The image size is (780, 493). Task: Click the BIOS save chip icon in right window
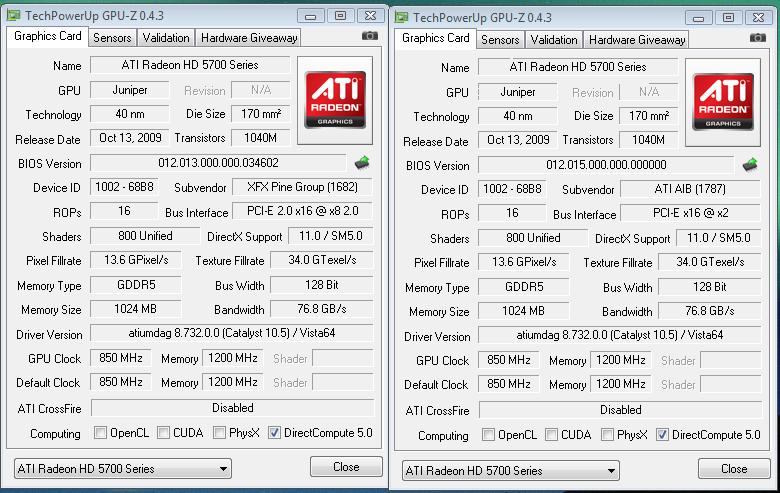coord(750,165)
